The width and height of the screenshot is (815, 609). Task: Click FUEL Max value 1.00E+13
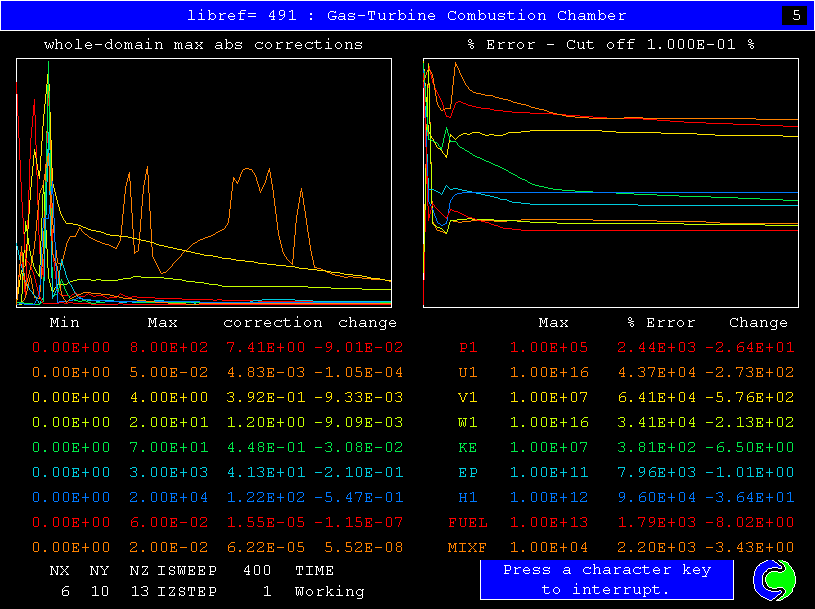(549, 522)
